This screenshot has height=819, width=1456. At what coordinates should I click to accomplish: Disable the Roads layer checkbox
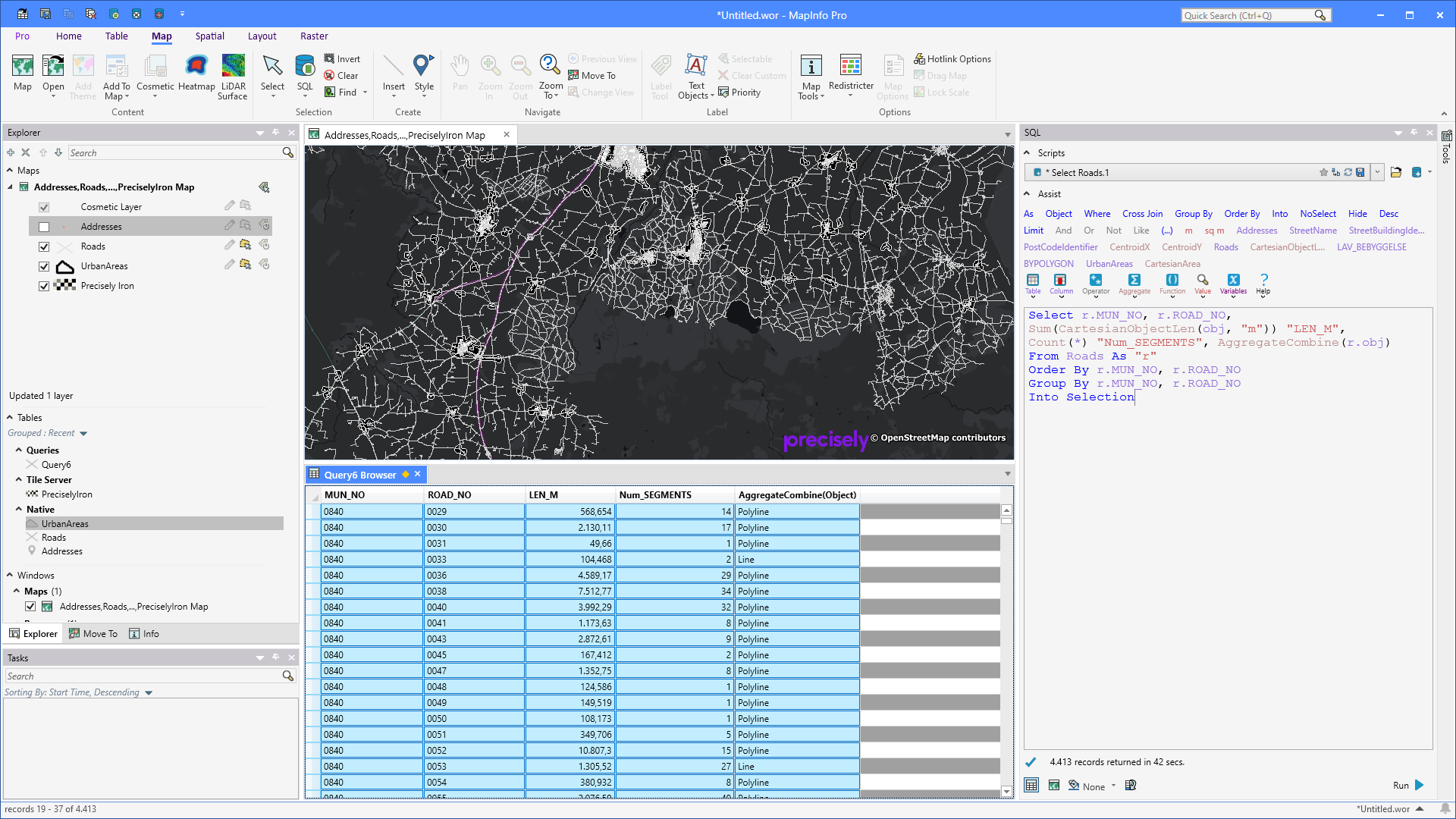click(x=44, y=246)
